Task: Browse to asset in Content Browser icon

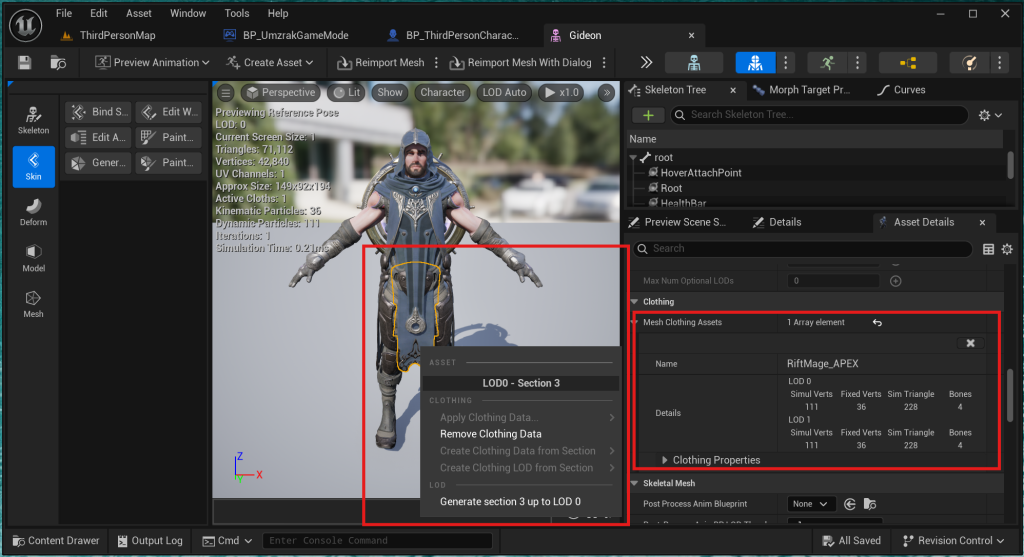Action: (58, 63)
